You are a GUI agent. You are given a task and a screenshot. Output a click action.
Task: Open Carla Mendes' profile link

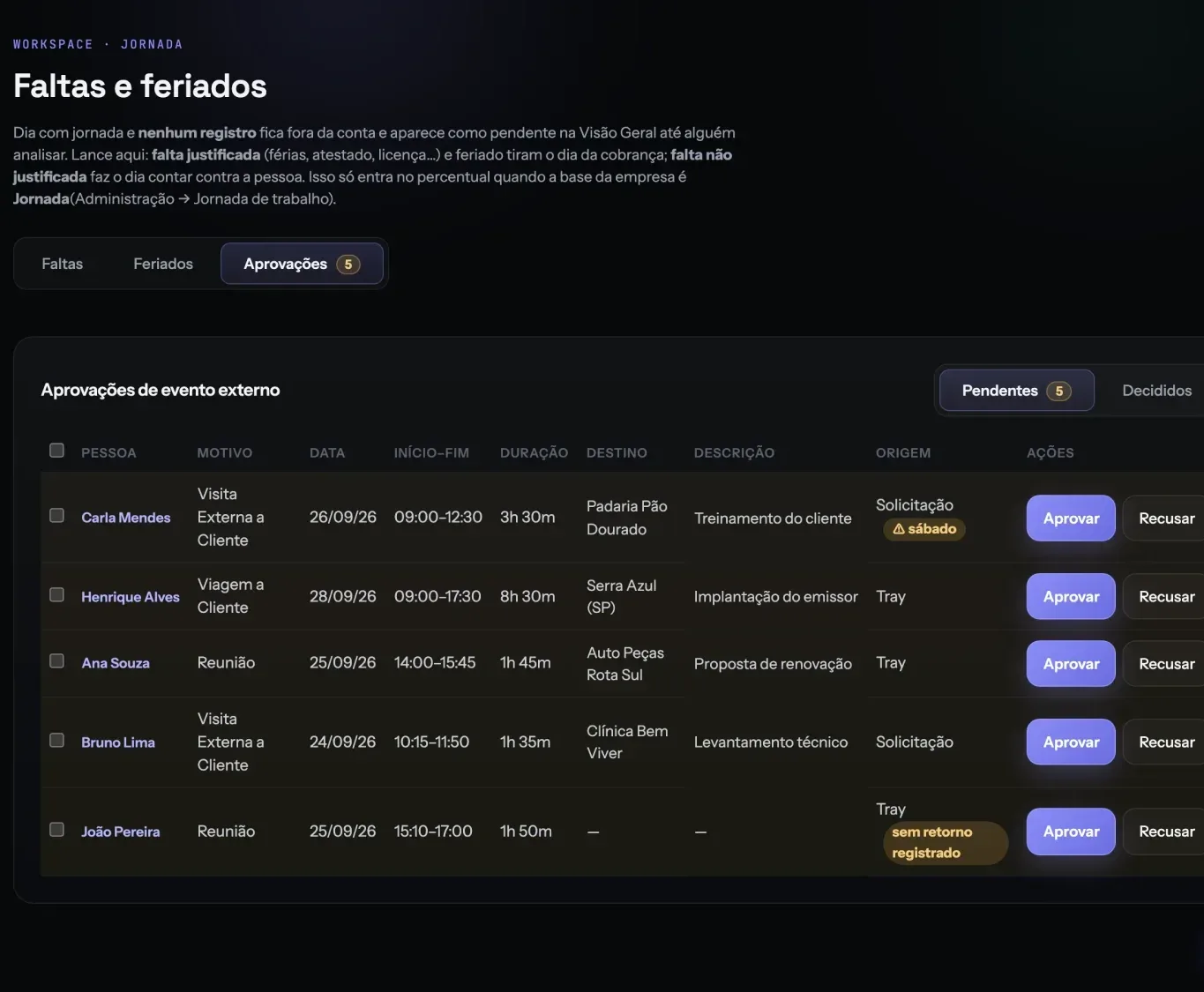(x=126, y=518)
